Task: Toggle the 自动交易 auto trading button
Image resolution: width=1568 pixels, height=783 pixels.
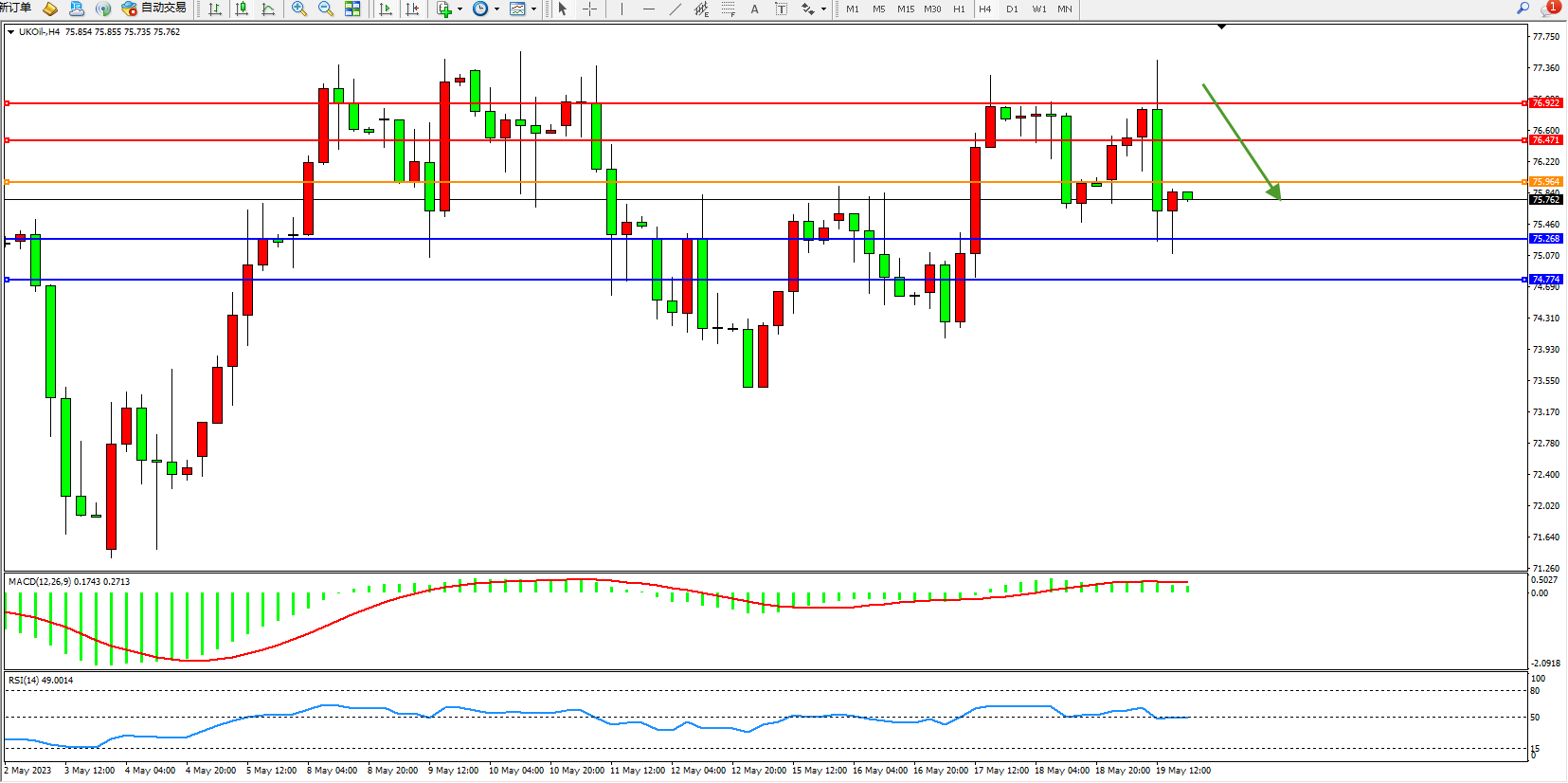Action: tap(154, 9)
